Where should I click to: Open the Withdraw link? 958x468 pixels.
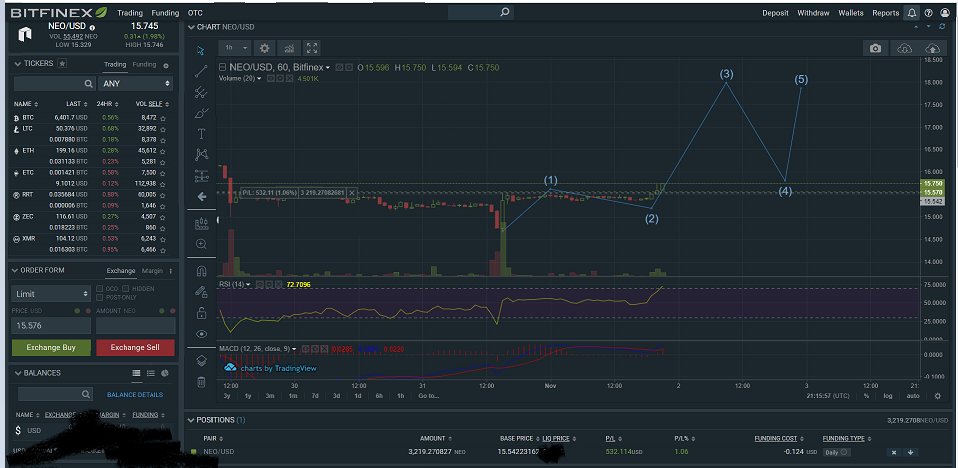[813, 13]
